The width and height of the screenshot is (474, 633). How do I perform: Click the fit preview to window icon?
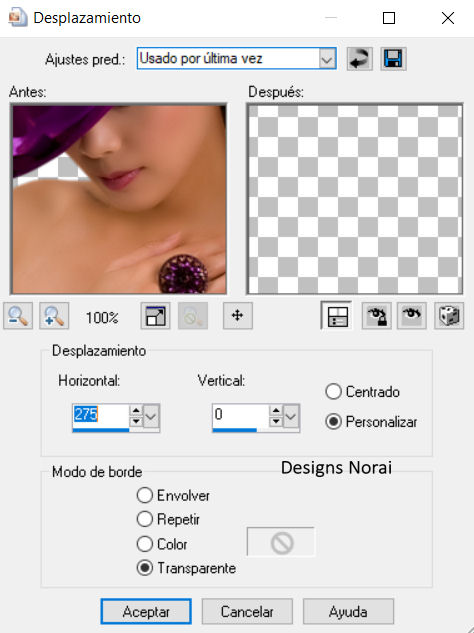(155, 316)
